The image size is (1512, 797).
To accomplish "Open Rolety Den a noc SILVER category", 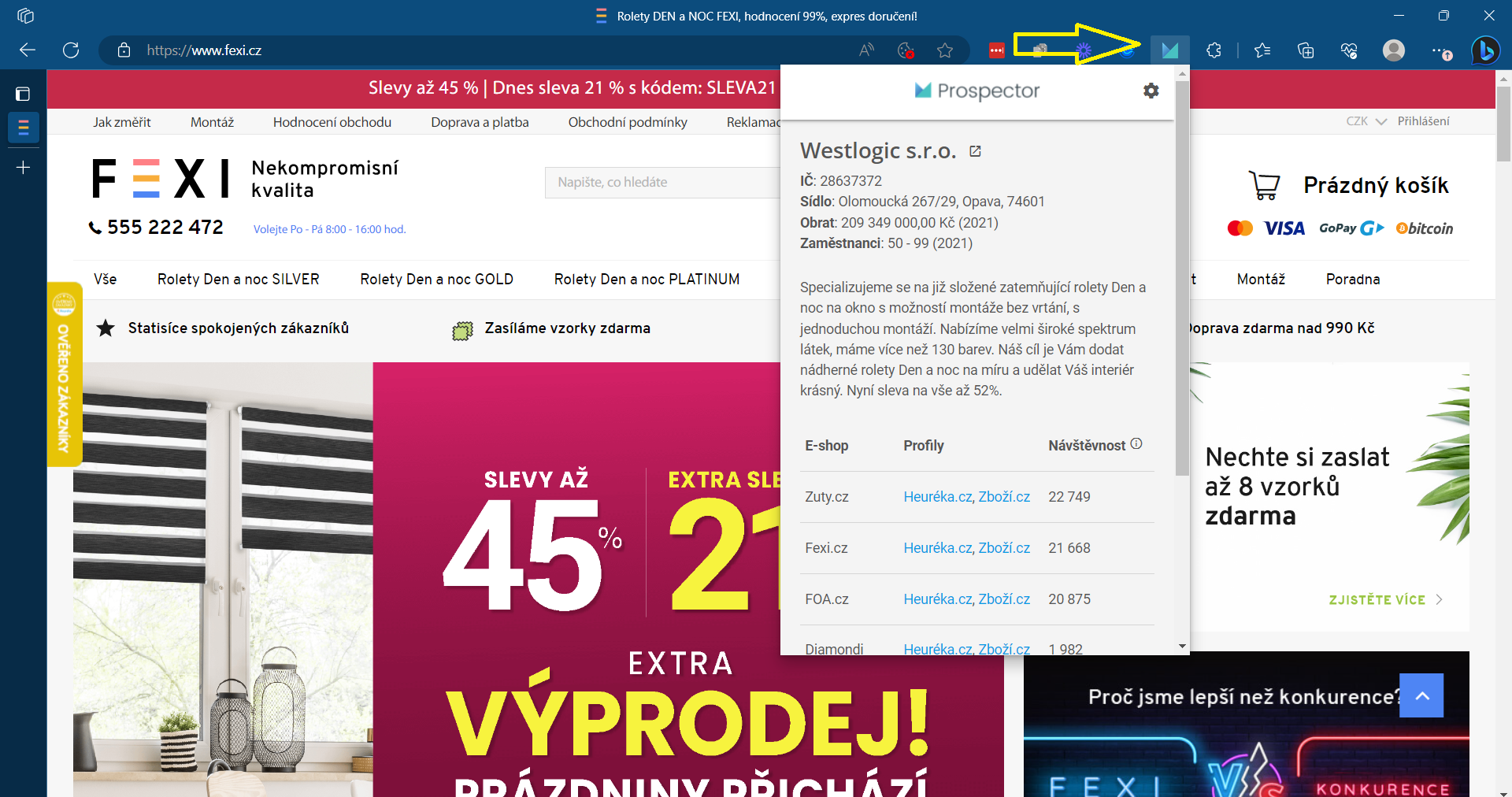I will 238,279.
